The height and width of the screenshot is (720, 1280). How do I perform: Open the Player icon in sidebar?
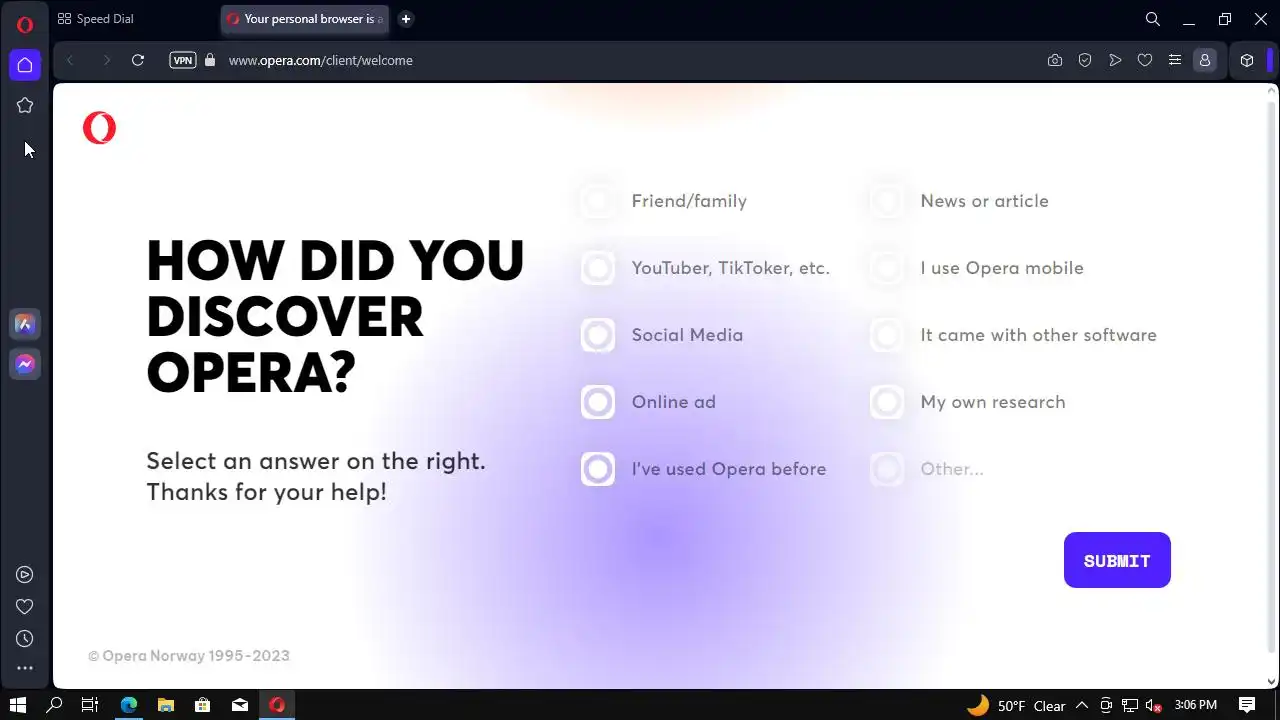tap(25, 574)
